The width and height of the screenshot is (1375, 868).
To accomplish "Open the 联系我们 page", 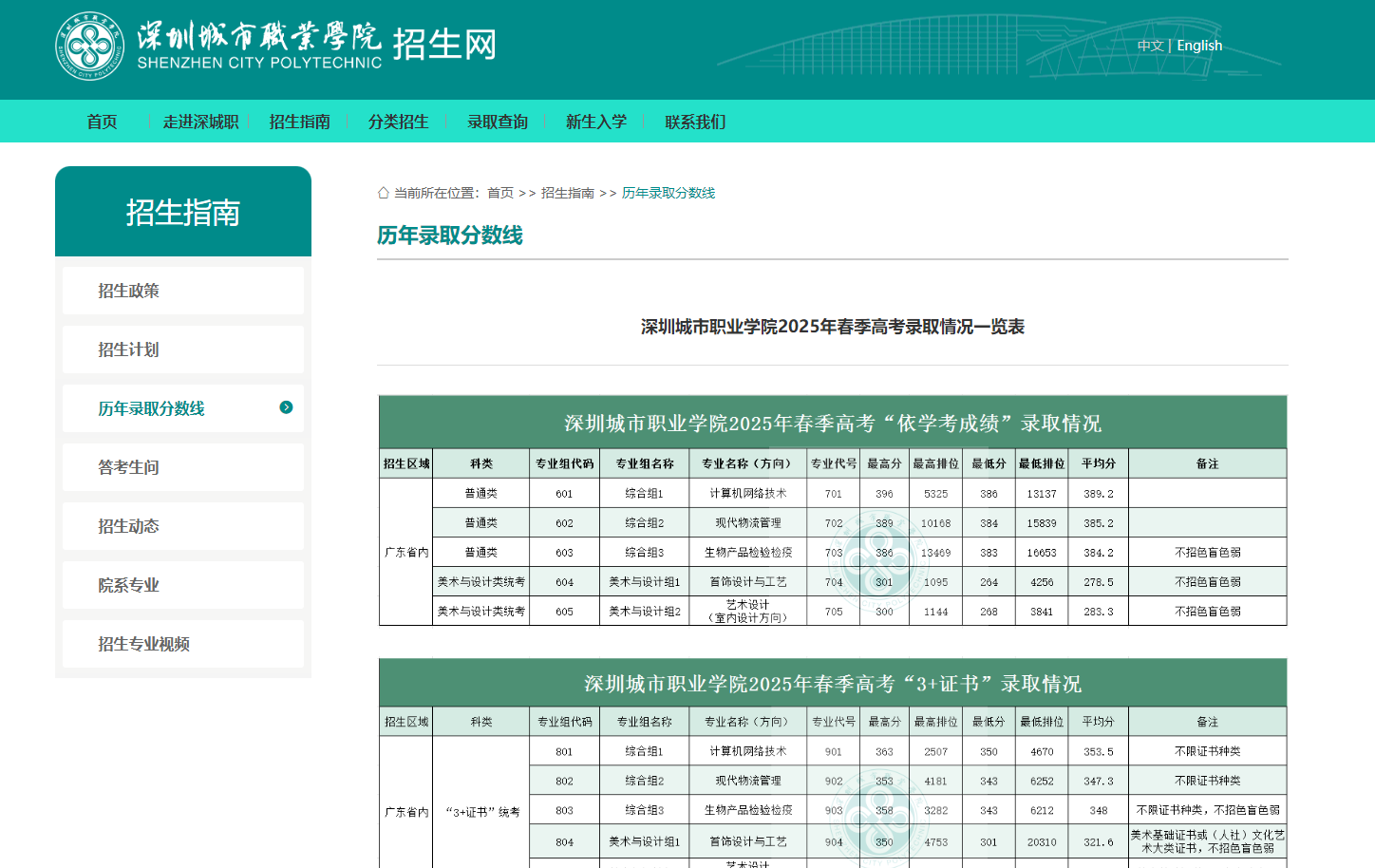I will click(694, 122).
